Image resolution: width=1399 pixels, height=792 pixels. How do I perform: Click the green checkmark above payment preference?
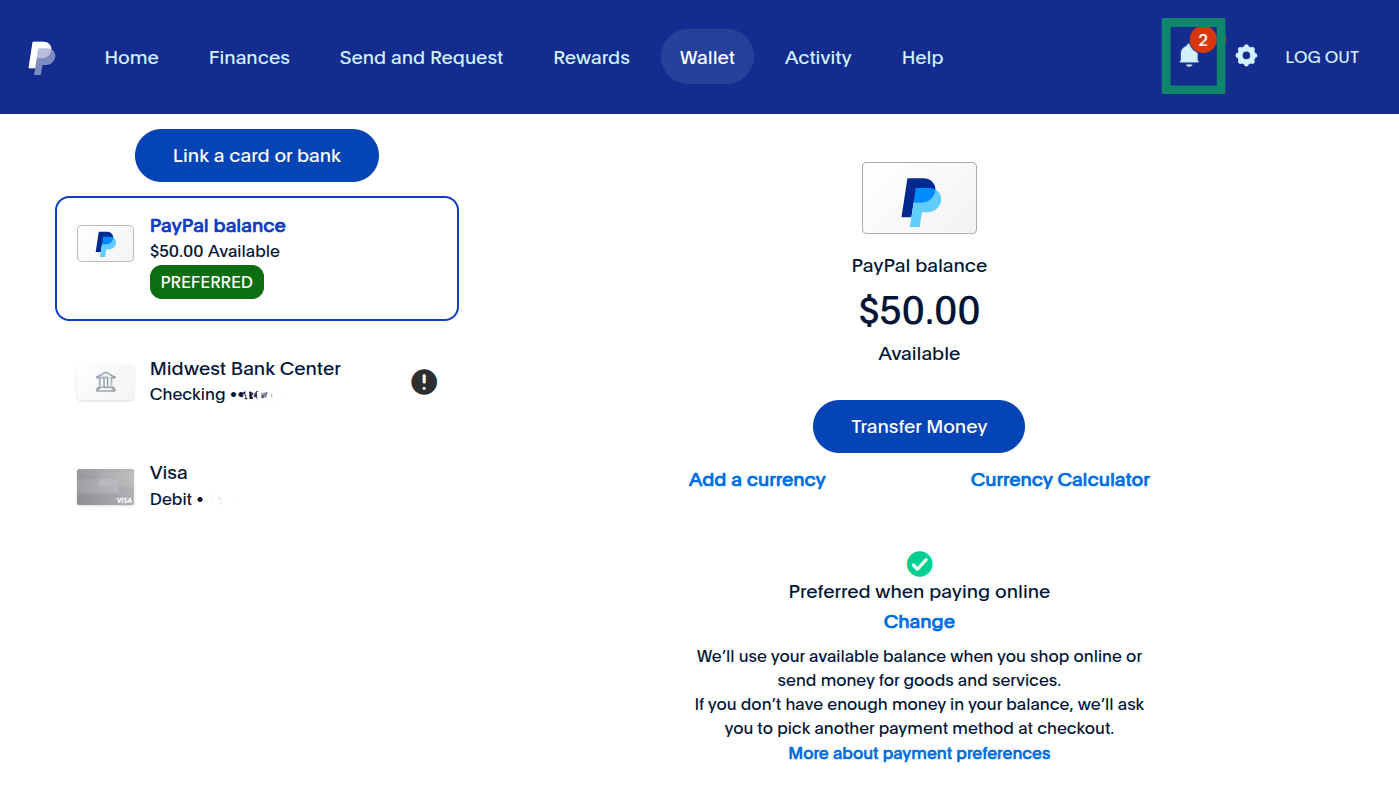point(919,563)
